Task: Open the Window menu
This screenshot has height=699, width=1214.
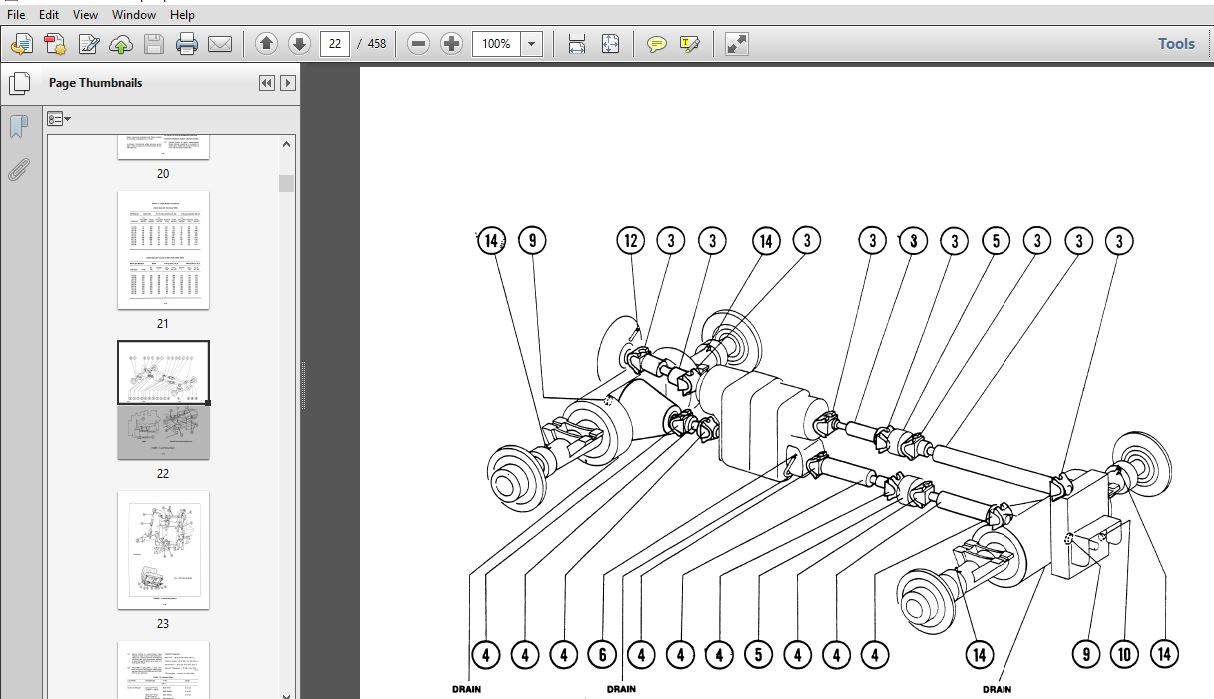Action: [134, 15]
